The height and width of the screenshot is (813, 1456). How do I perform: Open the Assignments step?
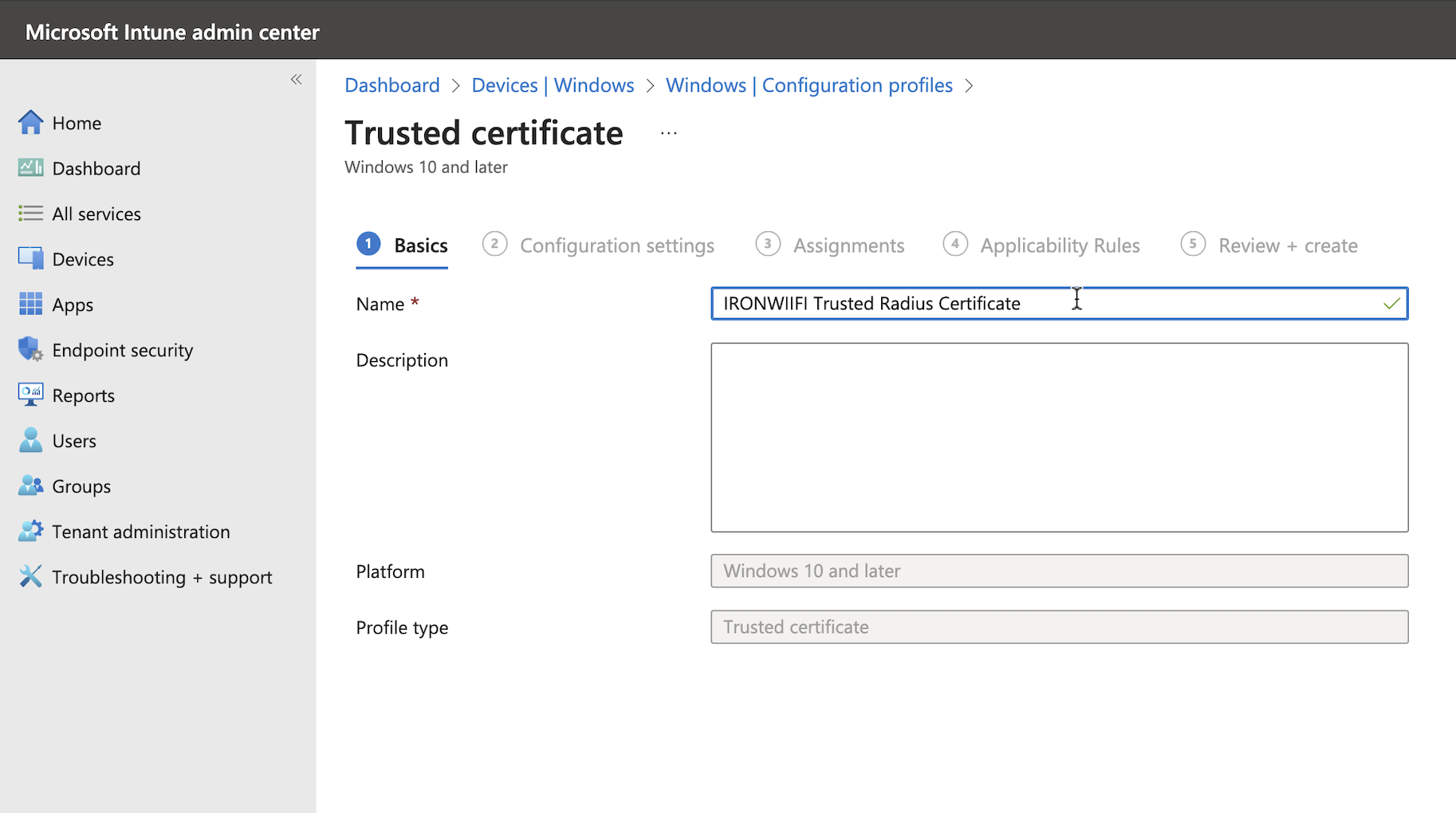(x=848, y=245)
